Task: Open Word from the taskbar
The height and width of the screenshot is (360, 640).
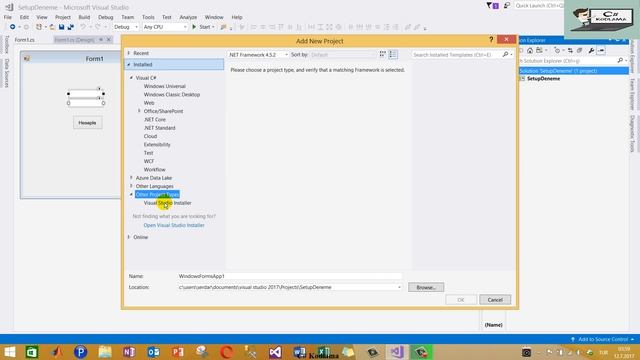Action: 299,352
